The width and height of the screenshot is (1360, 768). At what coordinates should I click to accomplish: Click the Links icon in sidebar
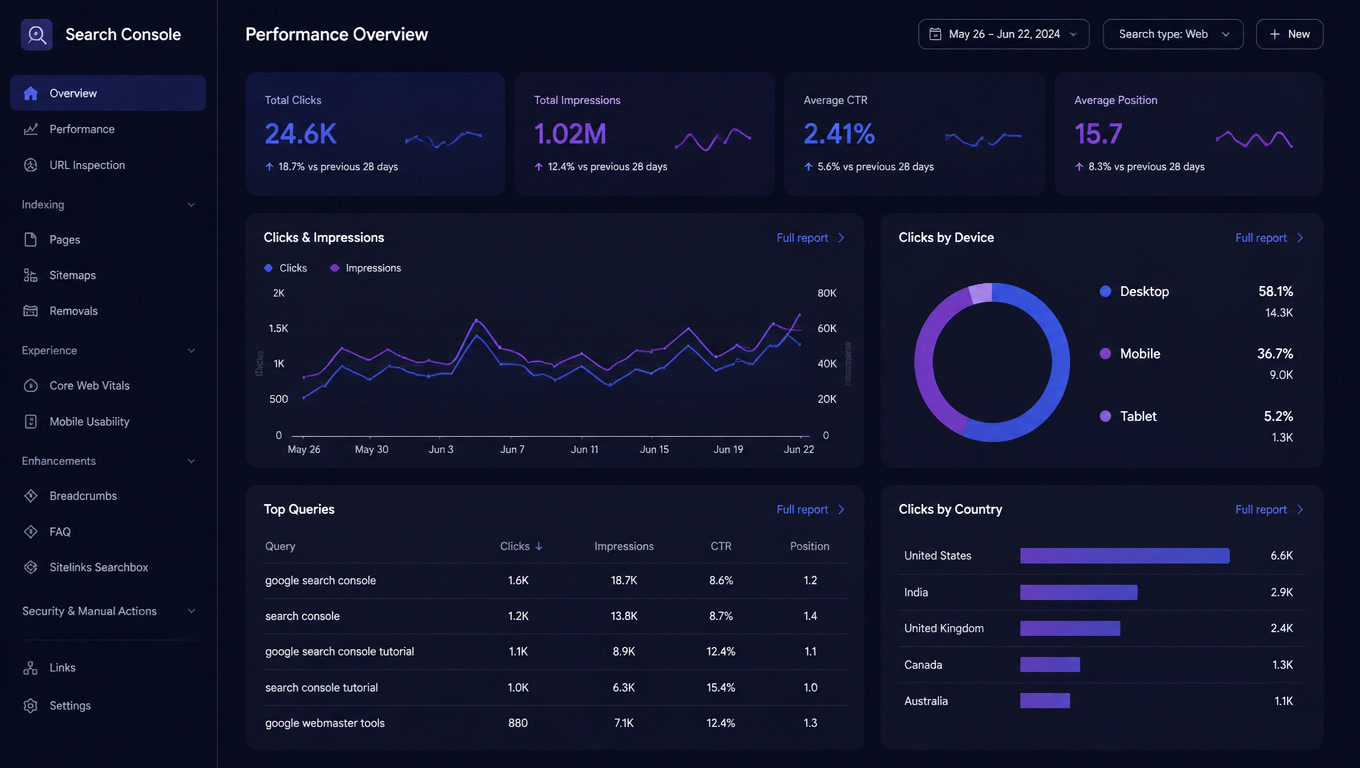pos(31,668)
